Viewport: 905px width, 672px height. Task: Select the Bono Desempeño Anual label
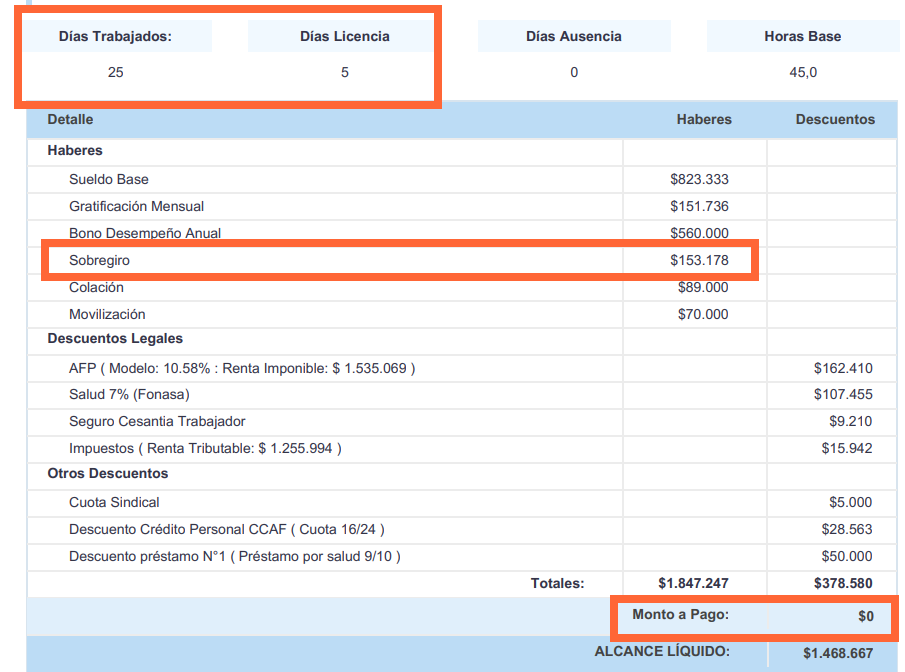click(145, 233)
